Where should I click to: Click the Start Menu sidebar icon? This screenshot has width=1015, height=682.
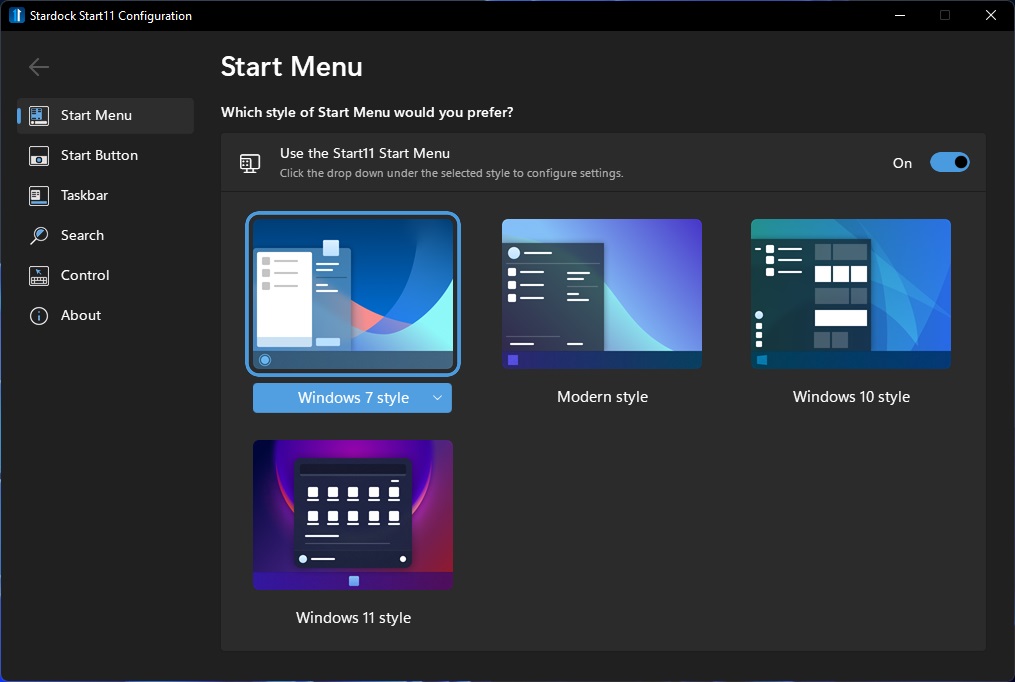tap(39, 116)
